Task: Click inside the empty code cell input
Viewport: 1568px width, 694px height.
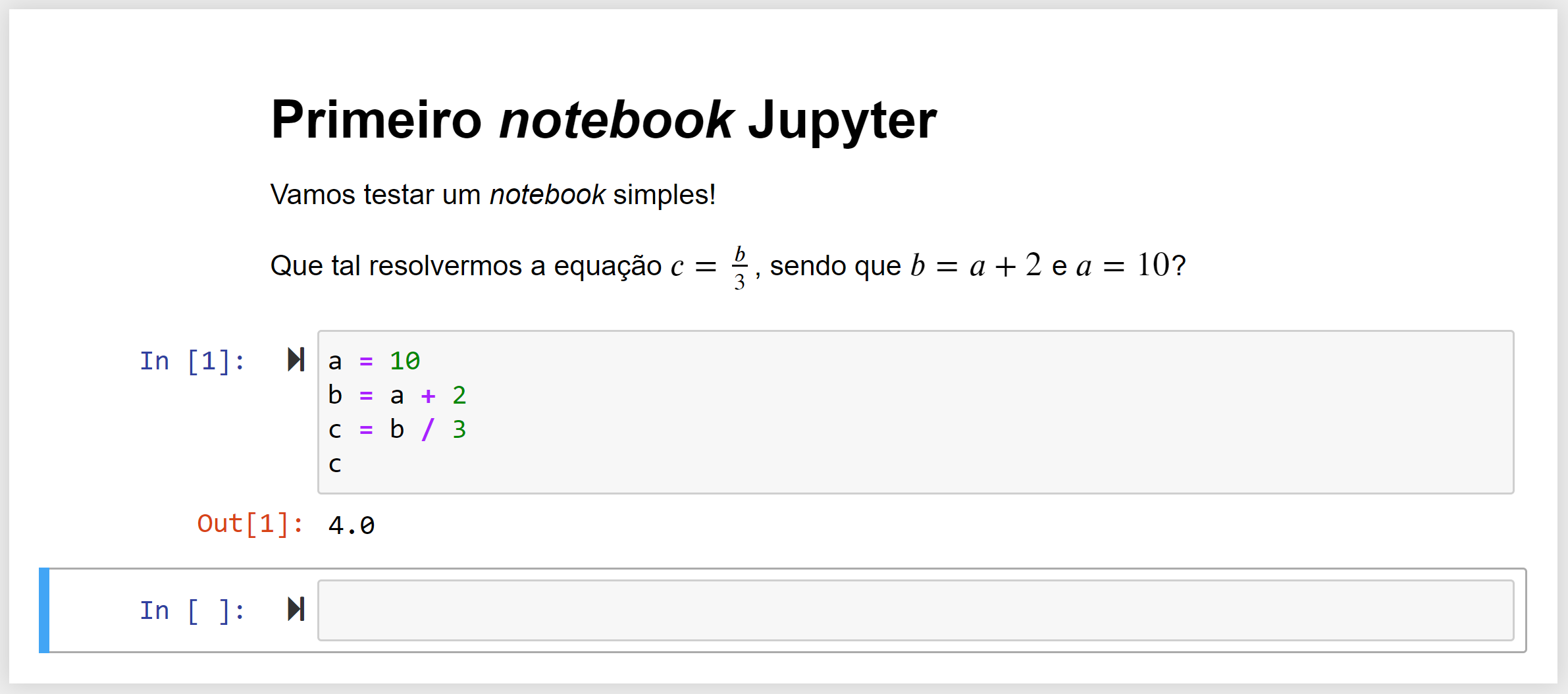Action: pyautogui.click(x=916, y=610)
